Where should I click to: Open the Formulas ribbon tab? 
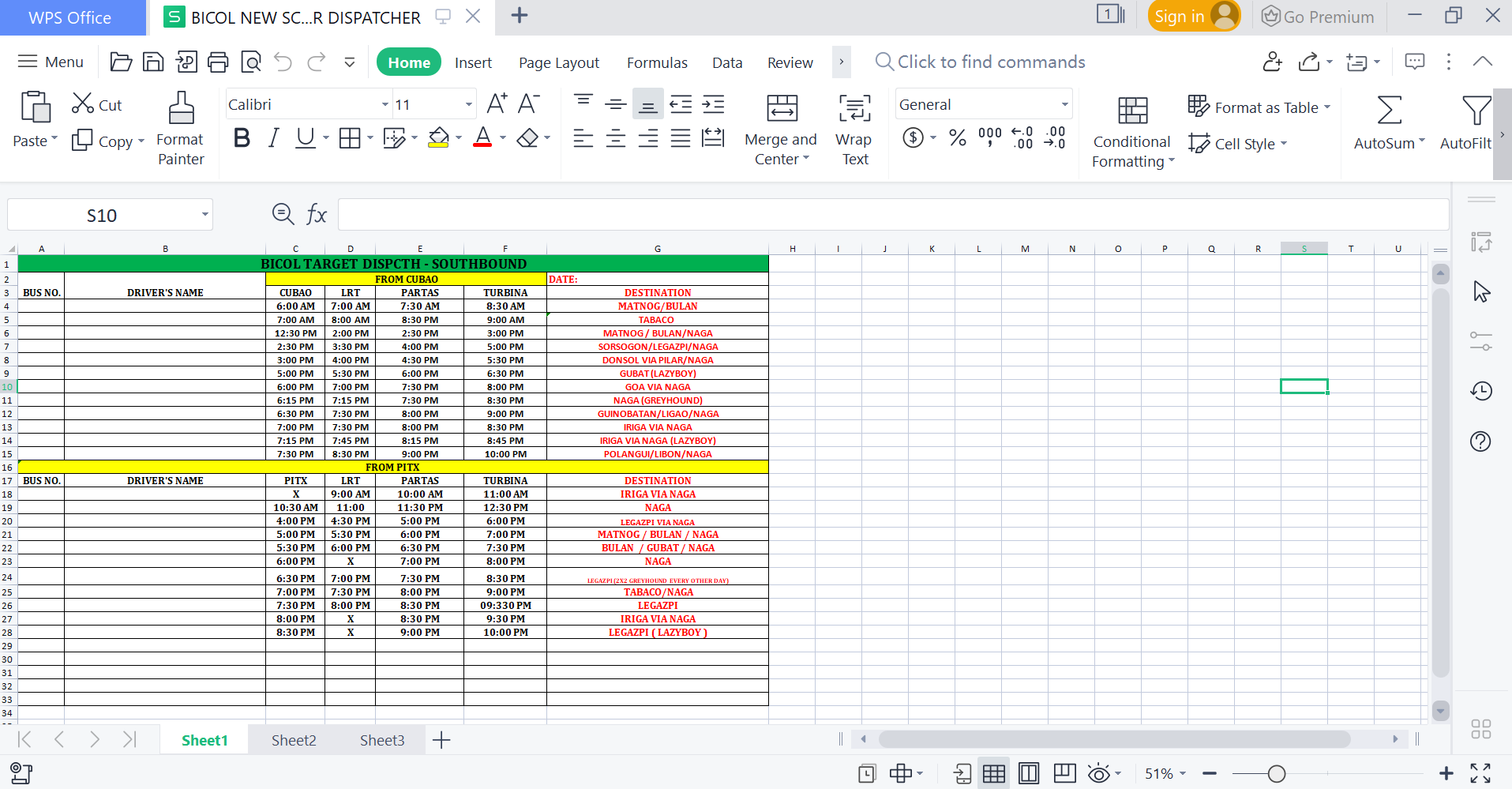657,62
